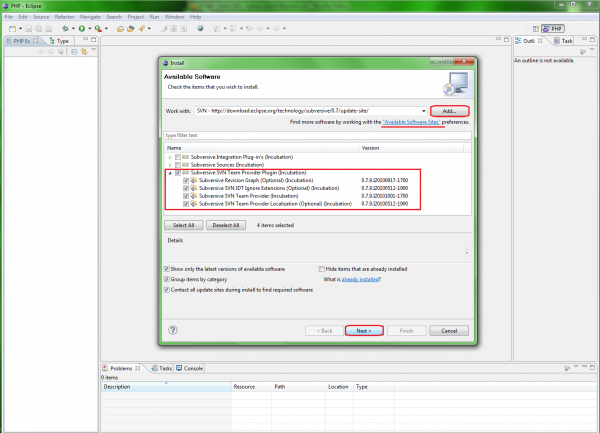600x433 pixels.
Task: Open the Refactor menu
Action: pyautogui.click(x=64, y=17)
